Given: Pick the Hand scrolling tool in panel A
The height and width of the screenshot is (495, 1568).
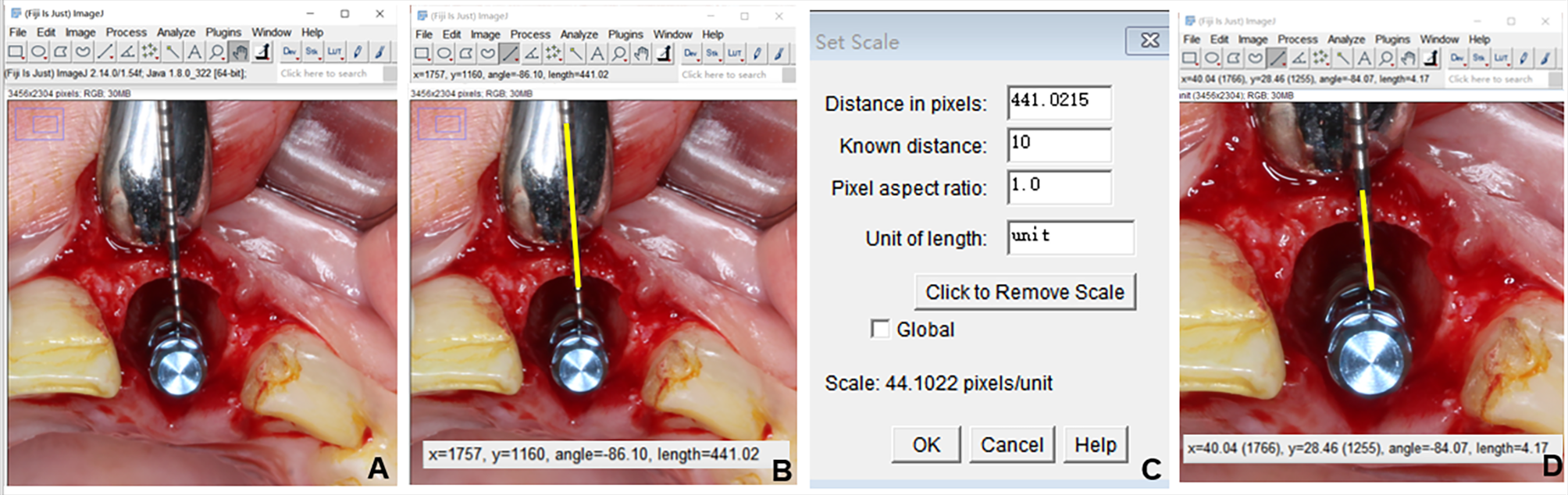Looking at the screenshot, I should [239, 52].
